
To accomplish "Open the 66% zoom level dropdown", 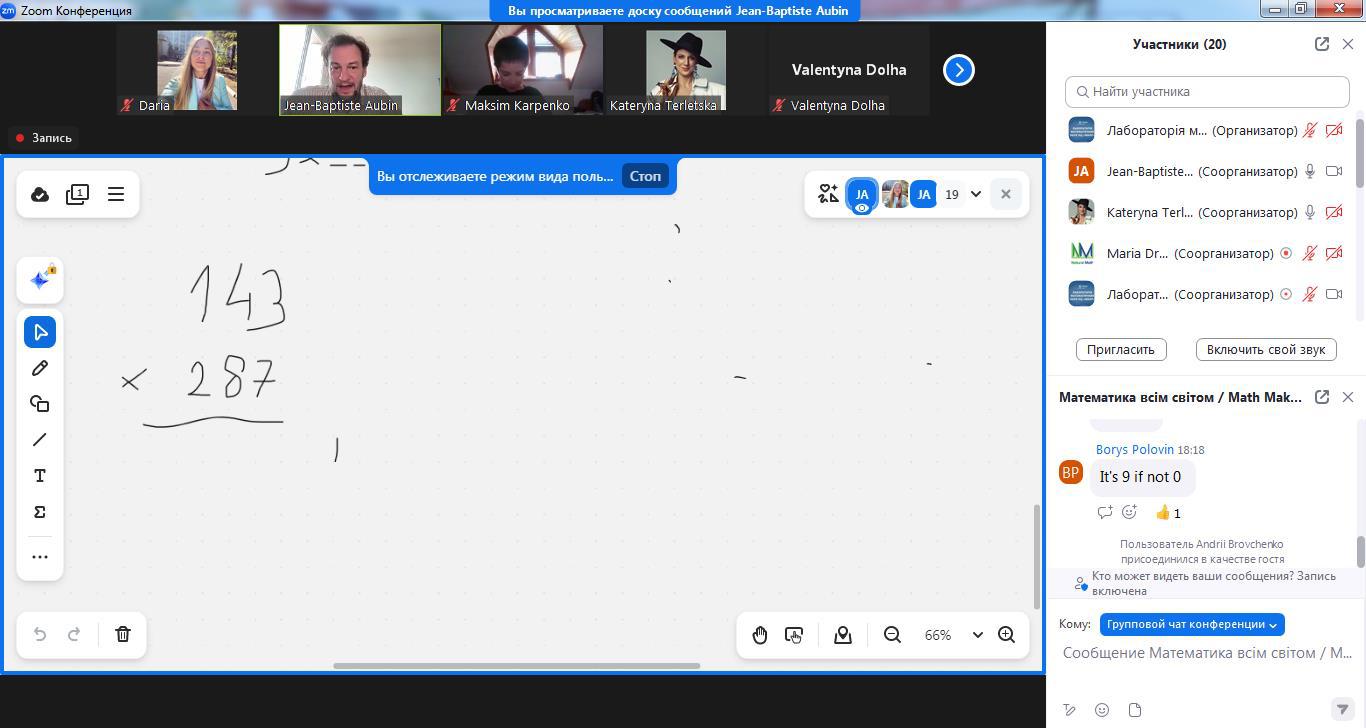I will pyautogui.click(x=977, y=635).
